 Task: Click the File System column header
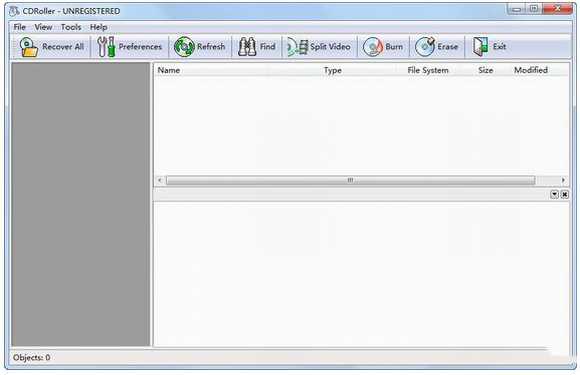428,70
